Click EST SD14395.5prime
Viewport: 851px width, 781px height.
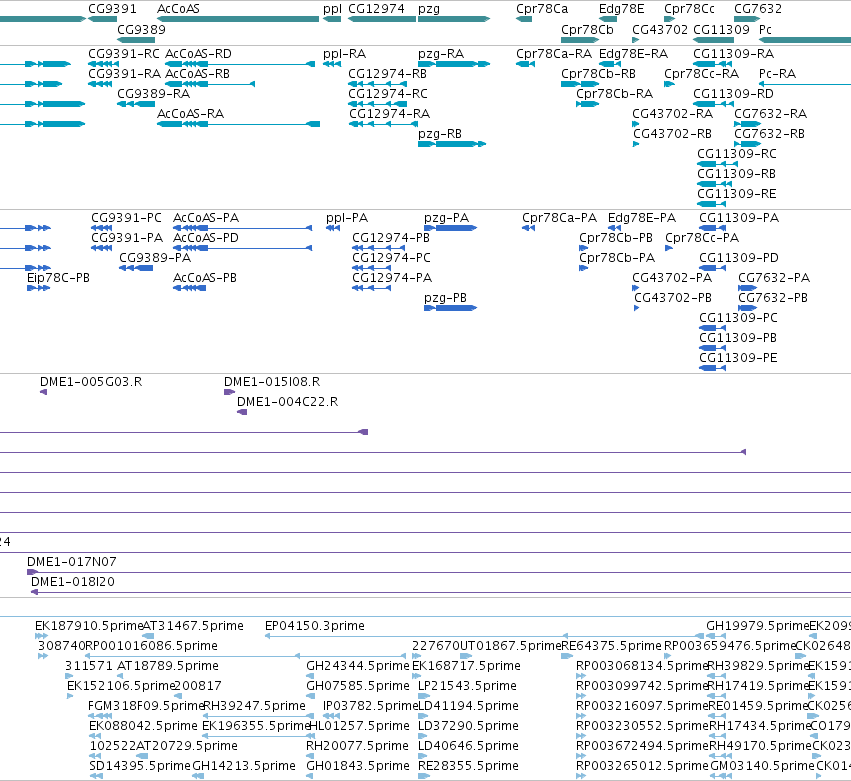click(96, 776)
